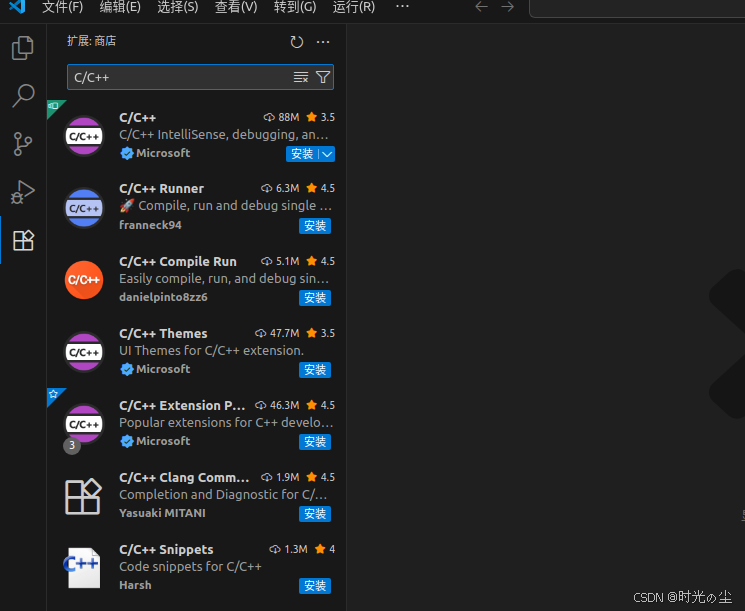Click the C/C++ Snippets file icon
This screenshot has width=745, height=611.
point(83,568)
